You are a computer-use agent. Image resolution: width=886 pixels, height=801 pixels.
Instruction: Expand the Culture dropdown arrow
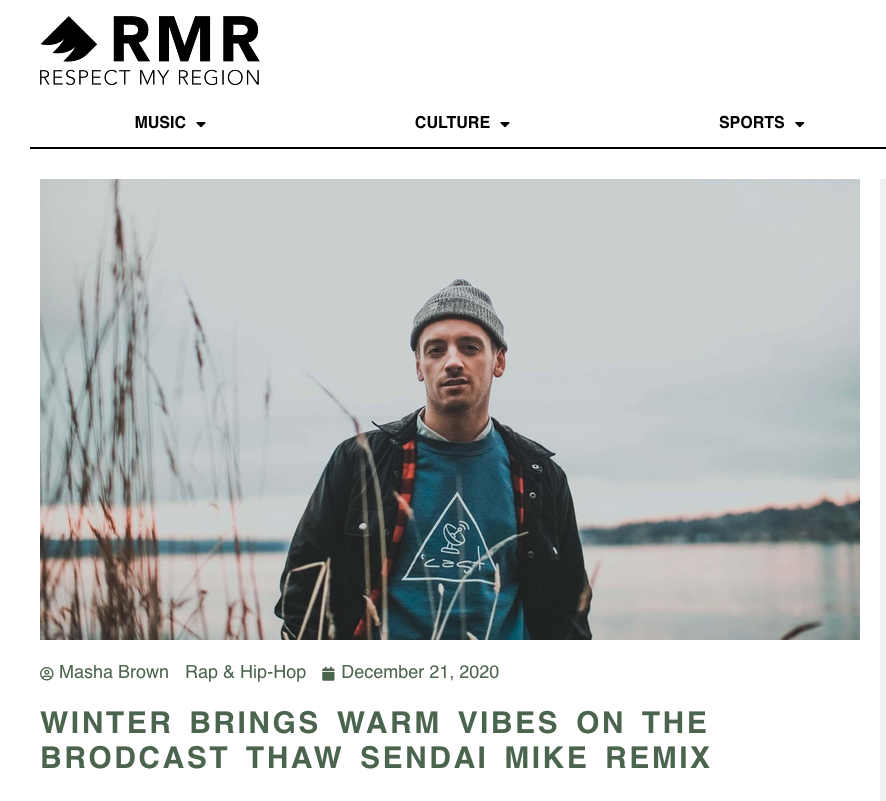pyautogui.click(x=505, y=124)
